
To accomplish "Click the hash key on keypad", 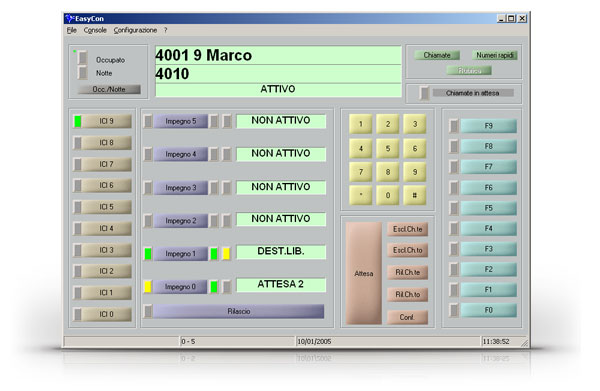I will click(415, 196).
